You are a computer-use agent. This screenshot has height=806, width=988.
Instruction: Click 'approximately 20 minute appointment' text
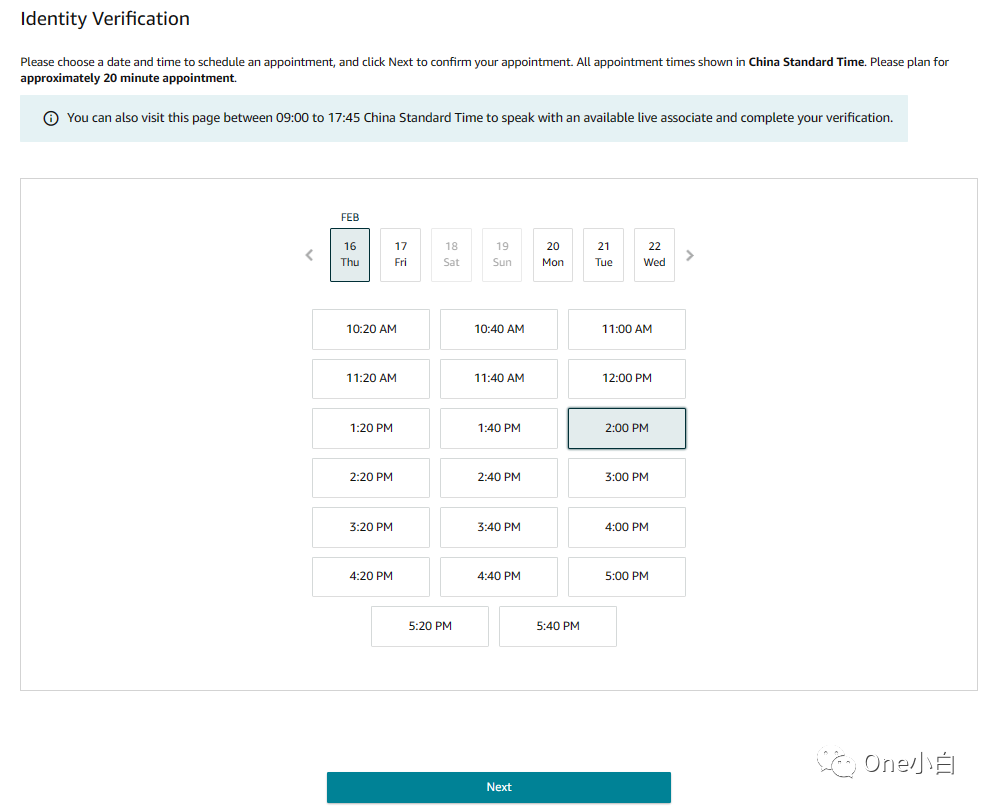pyautogui.click(x=127, y=78)
